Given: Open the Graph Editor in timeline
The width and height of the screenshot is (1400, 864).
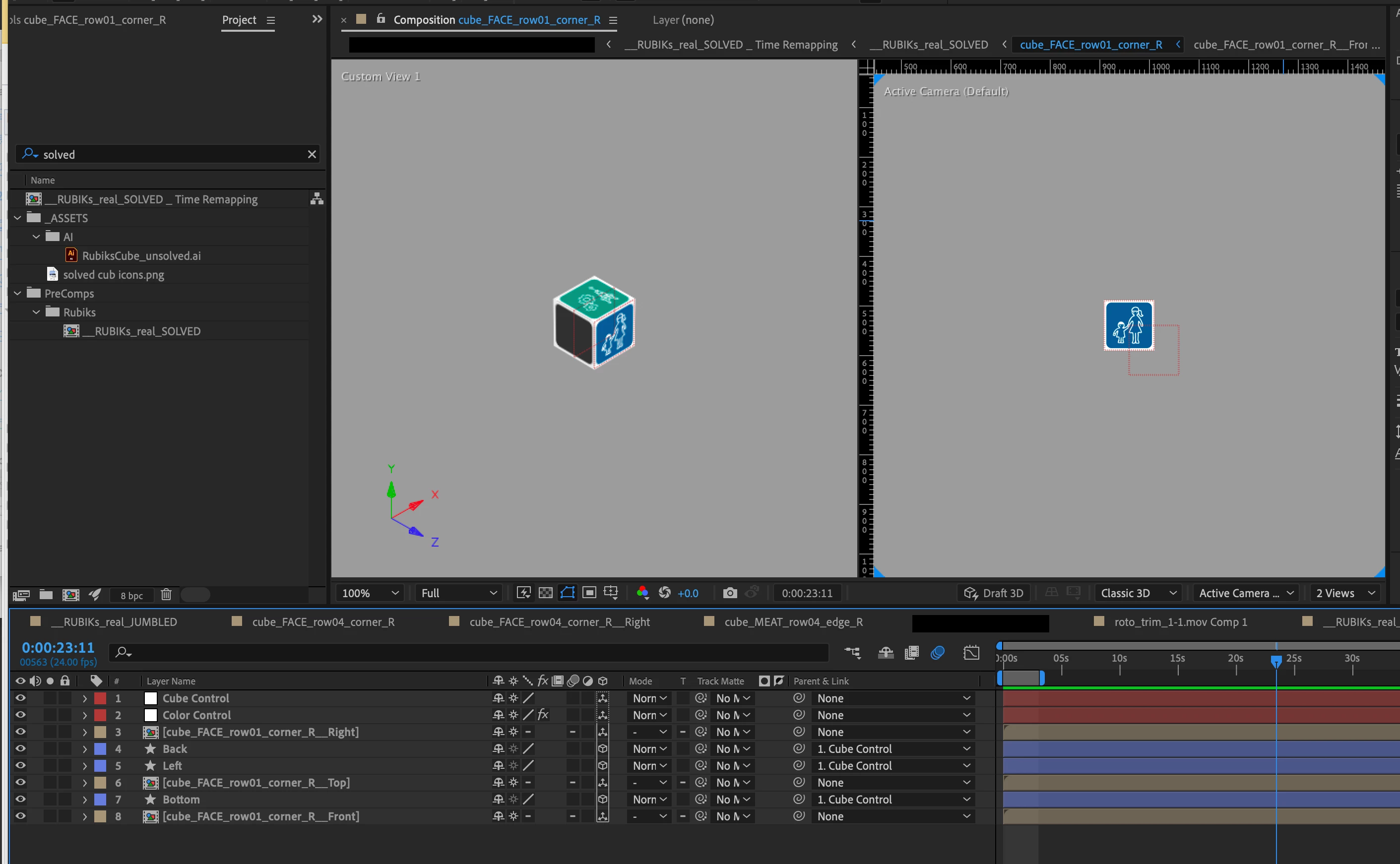Looking at the screenshot, I should (971, 653).
